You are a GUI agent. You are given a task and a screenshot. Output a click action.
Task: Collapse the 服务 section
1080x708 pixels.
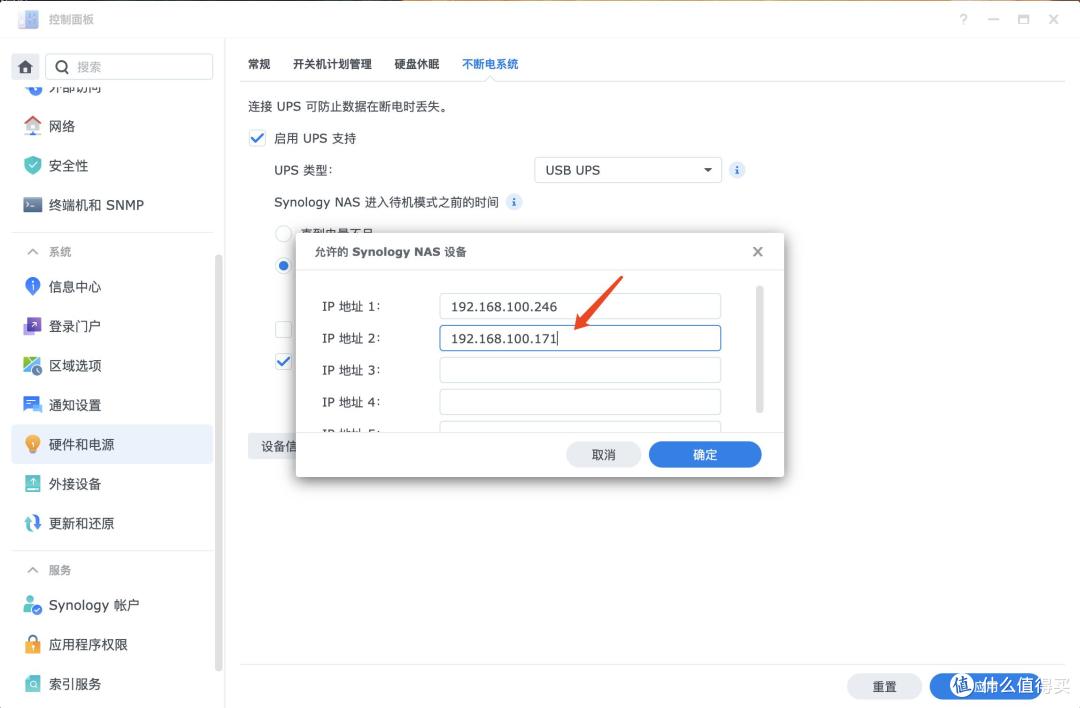(x=32, y=570)
